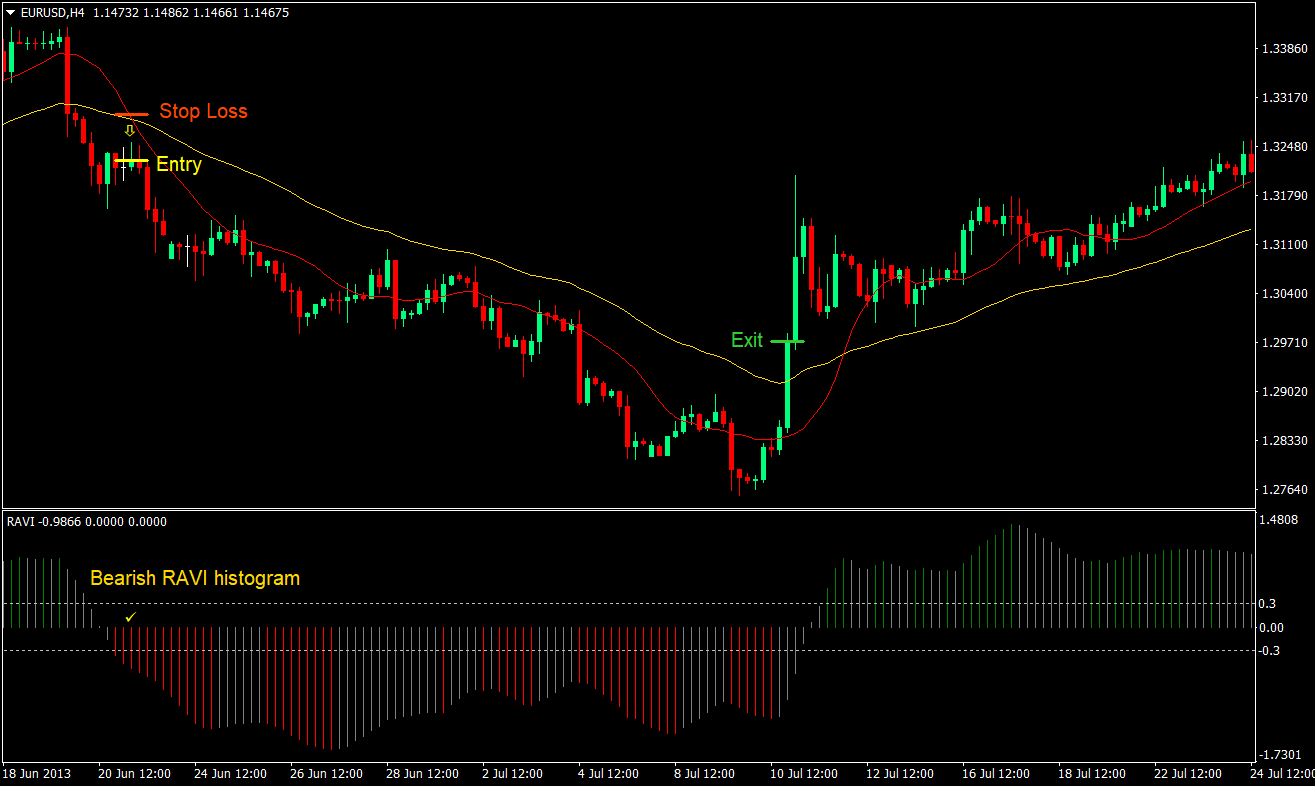Select the orange Stop Loss annotation
The width and height of the screenshot is (1315, 786).
(x=203, y=111)
